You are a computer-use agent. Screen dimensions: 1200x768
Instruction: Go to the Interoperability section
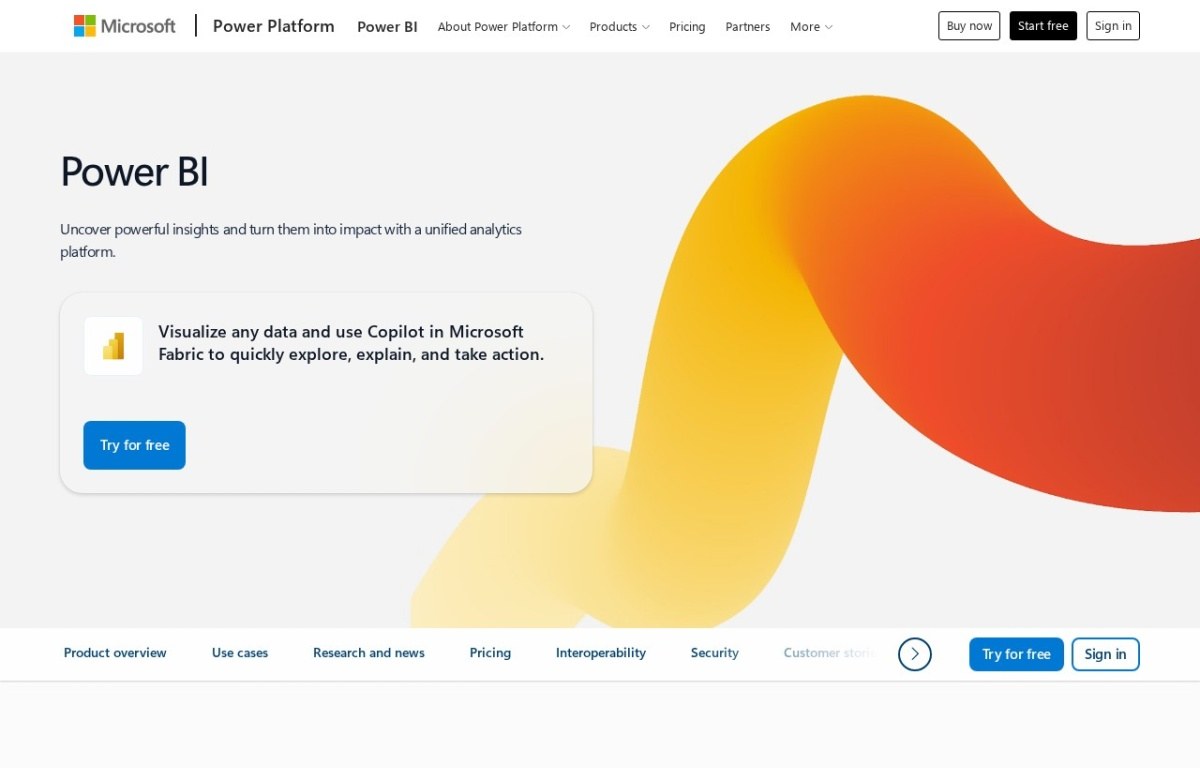point(601,653)
